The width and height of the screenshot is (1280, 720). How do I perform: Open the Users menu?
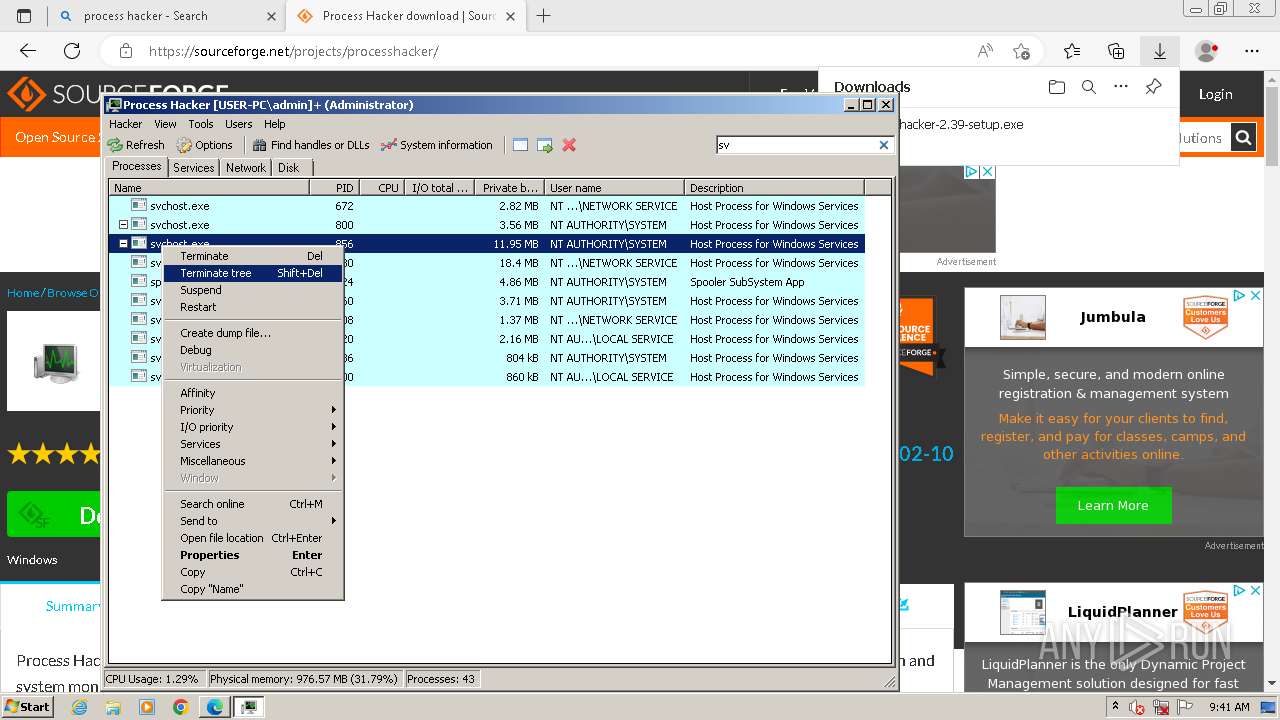(238, 124)
